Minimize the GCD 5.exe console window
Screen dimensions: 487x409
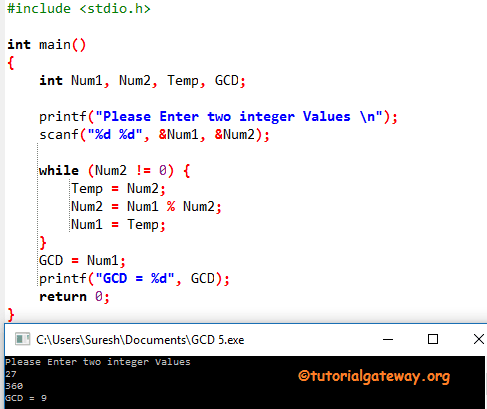coord(388,340)
